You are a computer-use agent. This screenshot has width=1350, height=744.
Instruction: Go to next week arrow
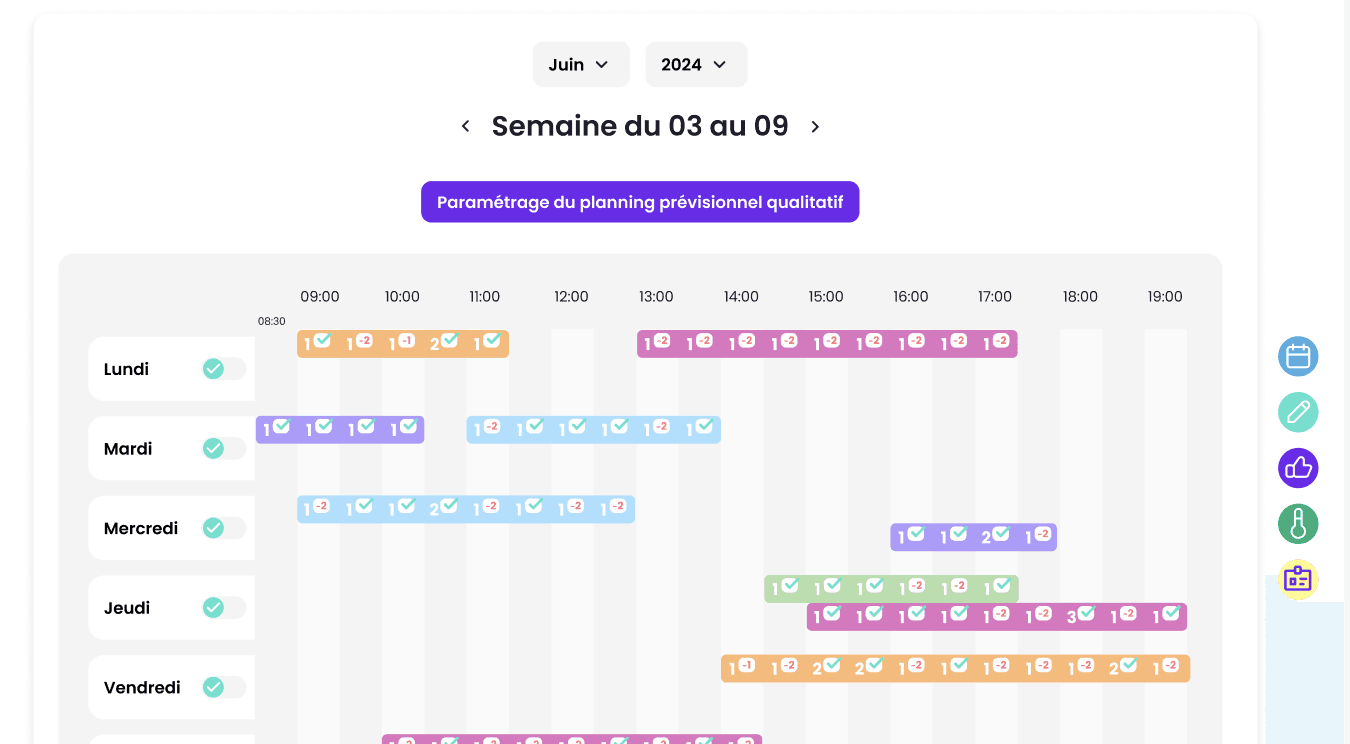click(815, 126)
